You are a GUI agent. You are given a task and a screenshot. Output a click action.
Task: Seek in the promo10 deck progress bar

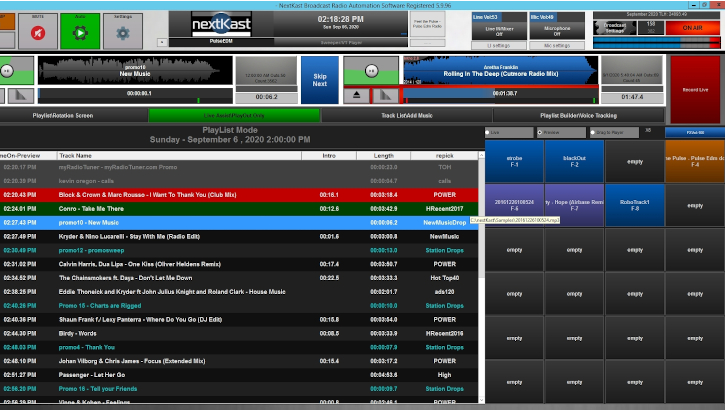135,93
